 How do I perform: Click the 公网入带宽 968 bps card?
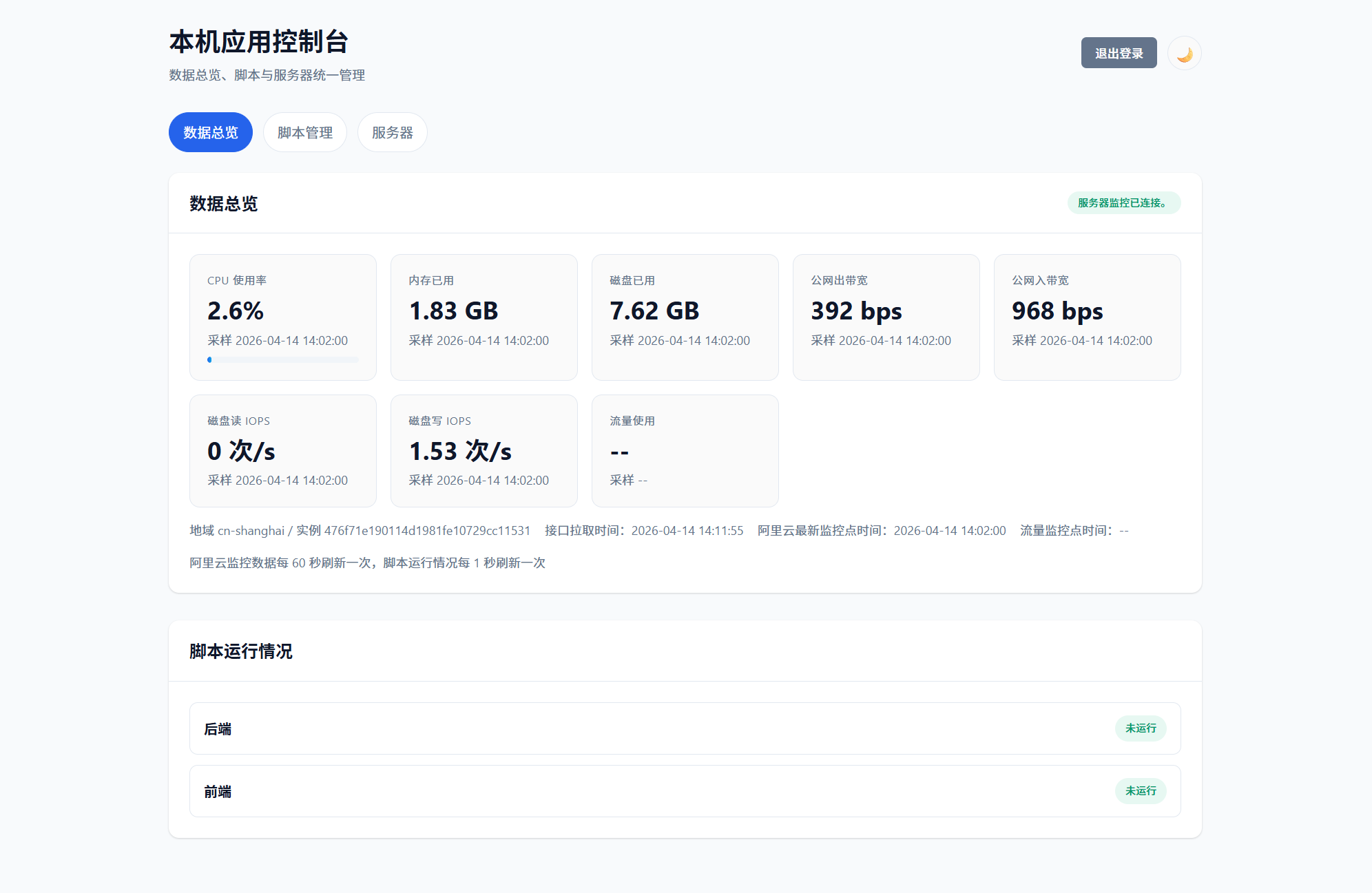tap(1087, 317)
